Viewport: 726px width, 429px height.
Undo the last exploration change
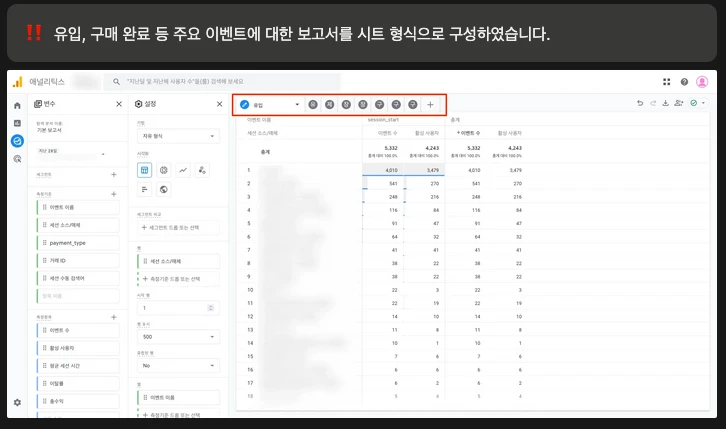[x=640, y=103]
